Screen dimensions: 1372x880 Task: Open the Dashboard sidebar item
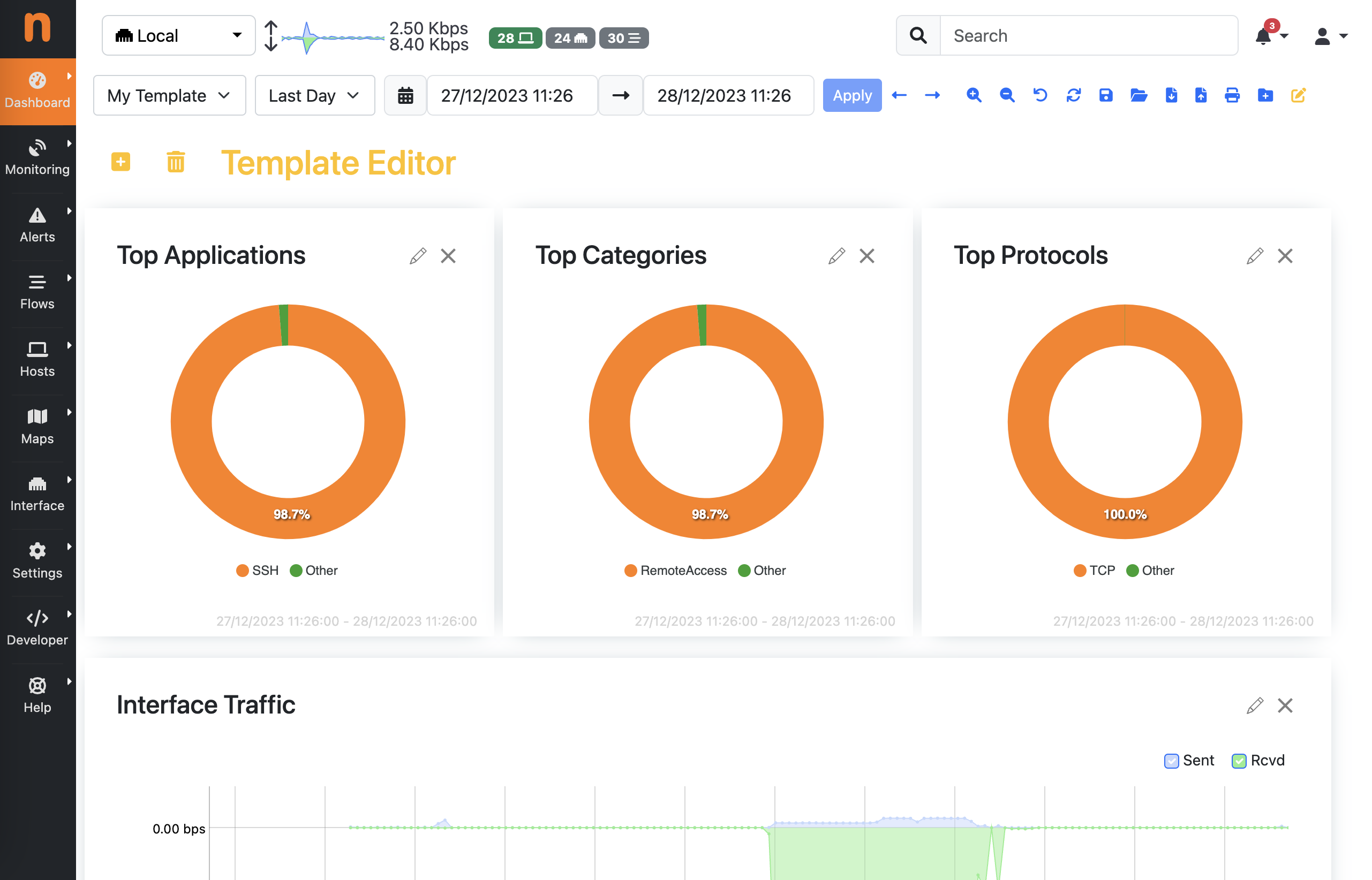37,92
